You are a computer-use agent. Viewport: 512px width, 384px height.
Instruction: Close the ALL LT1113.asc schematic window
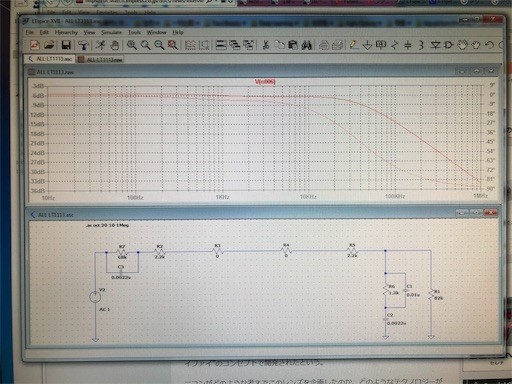(x=490, y=212)
